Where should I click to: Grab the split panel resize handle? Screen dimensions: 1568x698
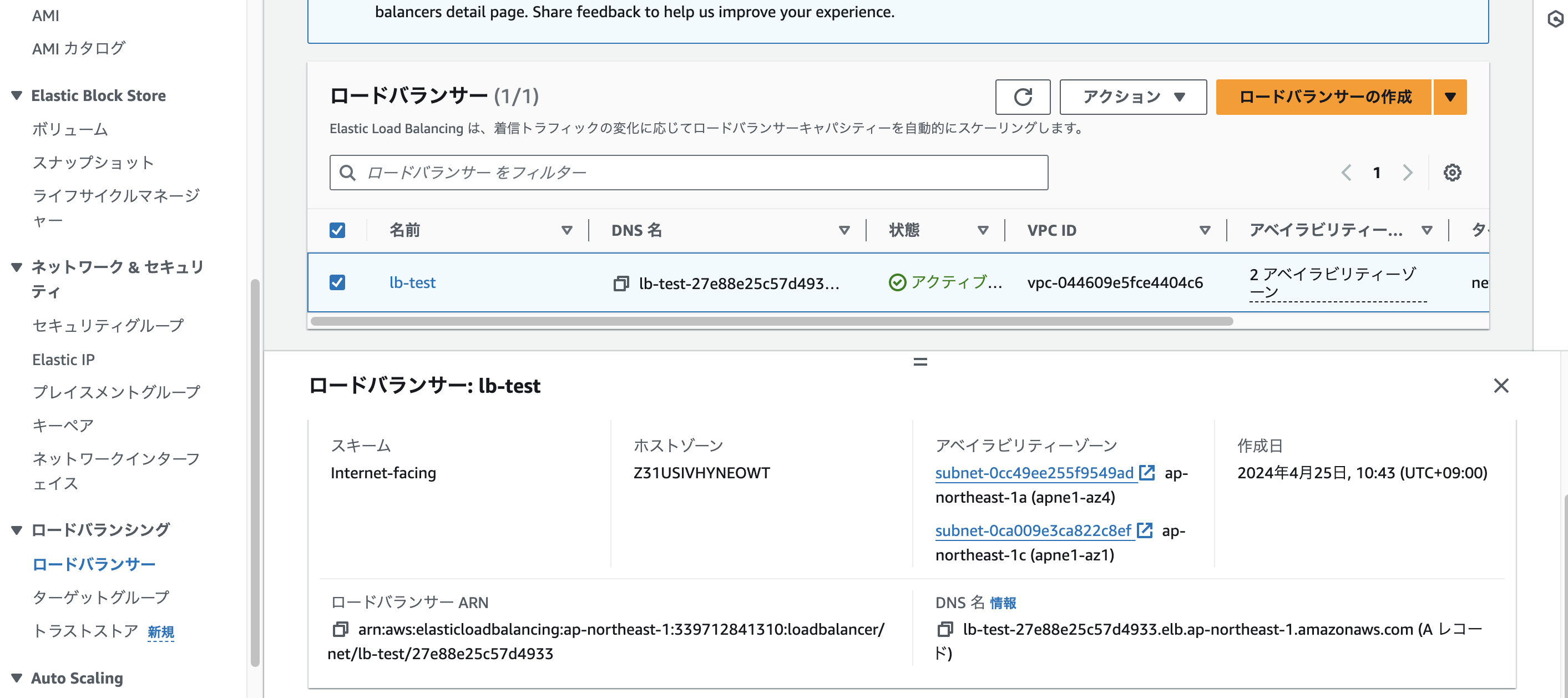pyautogui.click(x=920, y=361)
